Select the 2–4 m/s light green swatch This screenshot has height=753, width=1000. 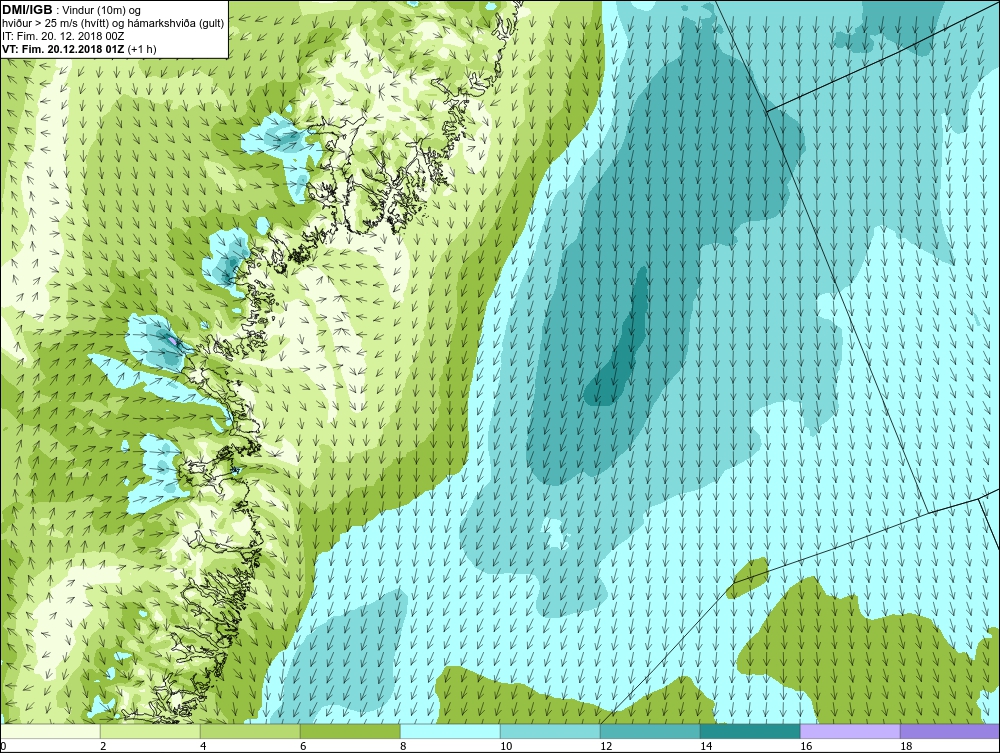(x=150, y=731)
